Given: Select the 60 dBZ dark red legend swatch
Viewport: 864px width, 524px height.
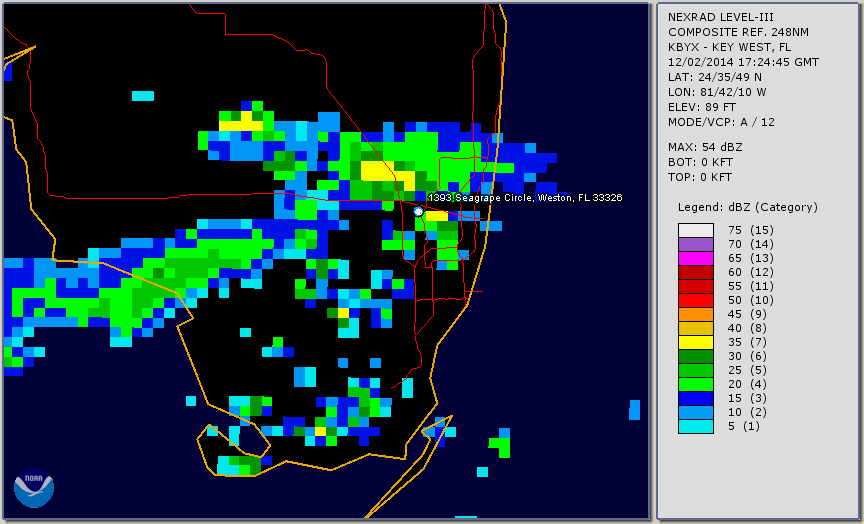Looking at the screenshot, I should tap(696, 272).
